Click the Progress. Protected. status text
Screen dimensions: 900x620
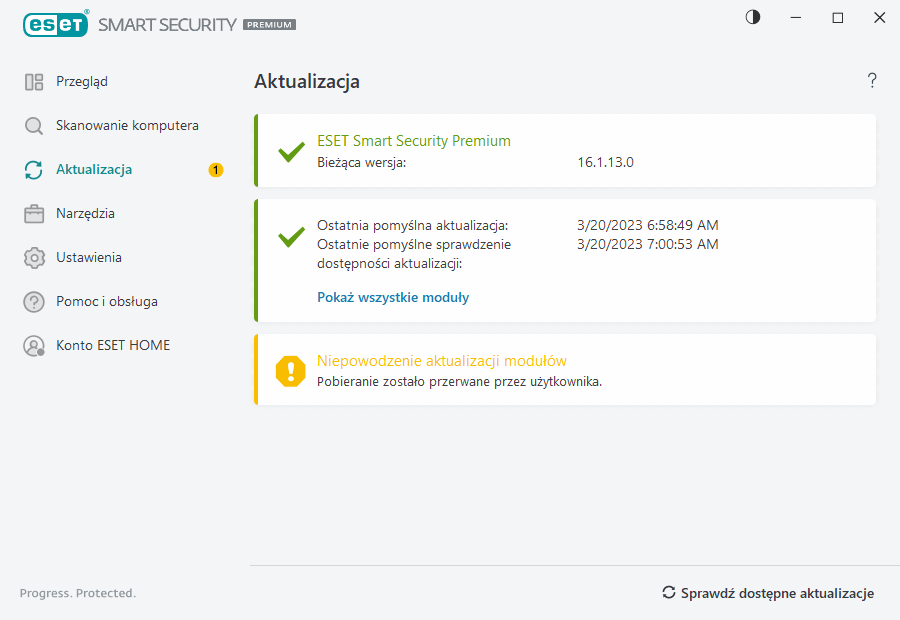(77, 593)
